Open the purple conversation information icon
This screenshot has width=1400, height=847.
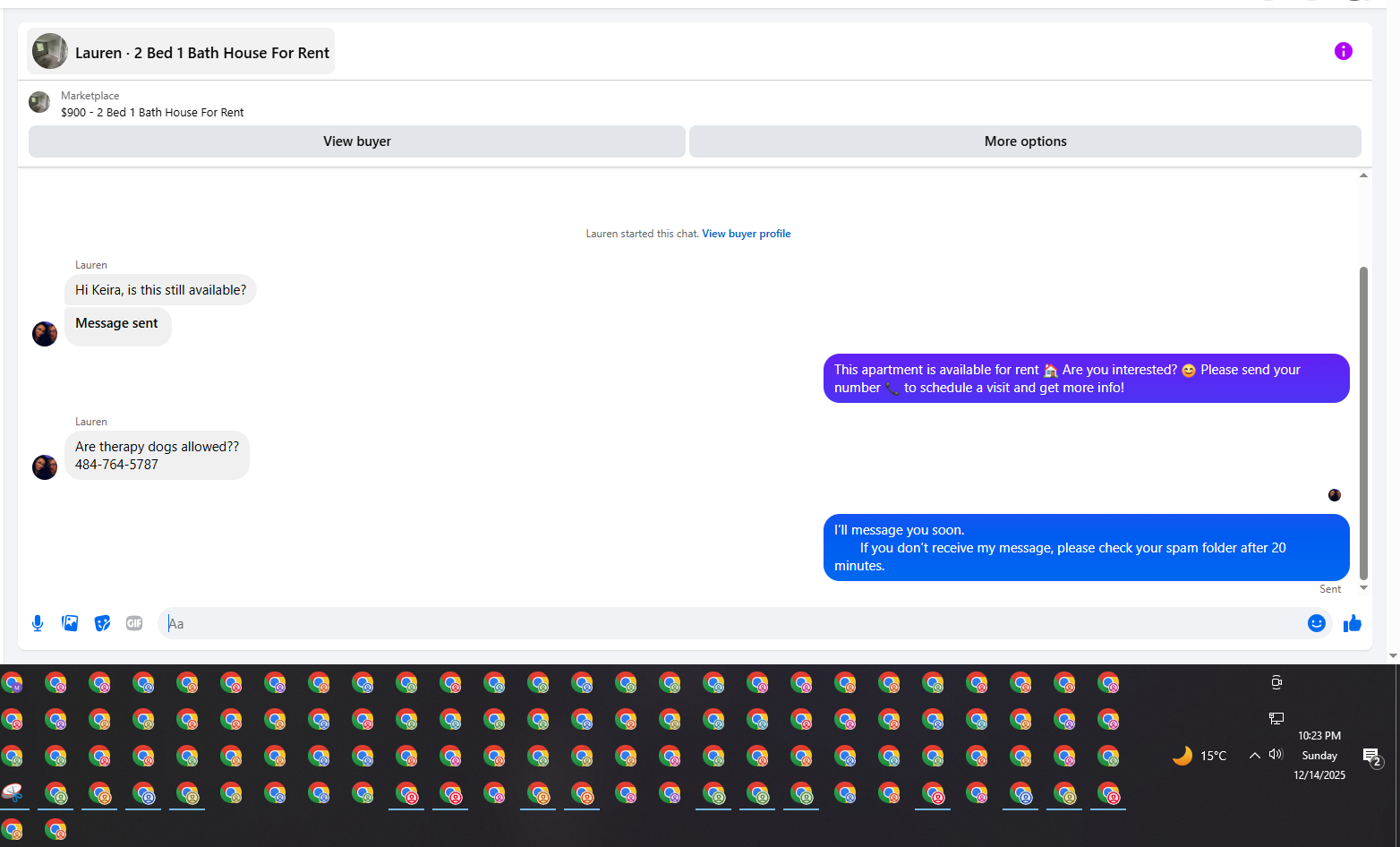[1343, 51]
